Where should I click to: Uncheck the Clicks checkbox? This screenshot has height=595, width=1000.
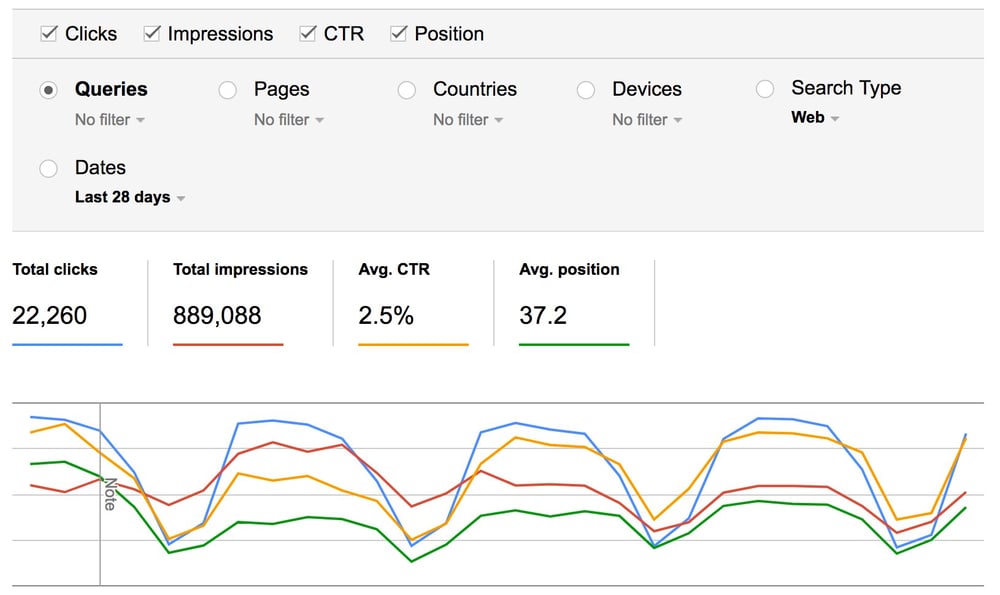click(x=48, y=33)
